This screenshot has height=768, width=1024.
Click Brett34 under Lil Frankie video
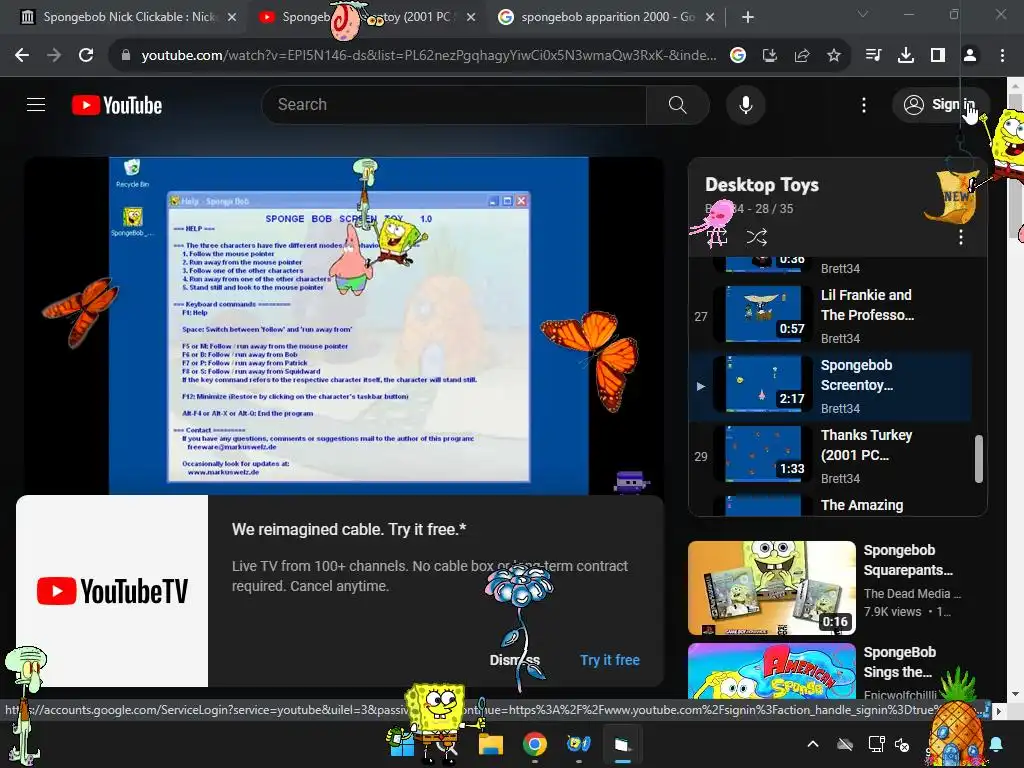click(840, 339)
